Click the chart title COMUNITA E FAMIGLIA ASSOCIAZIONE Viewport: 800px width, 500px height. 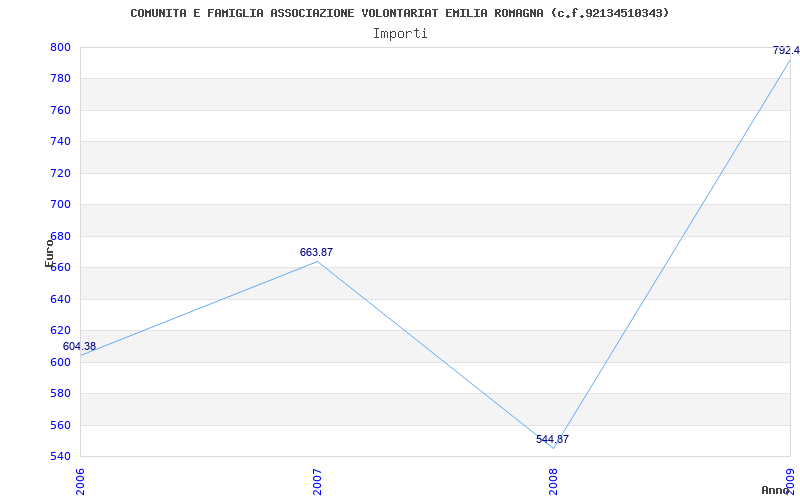pos(399,13)
